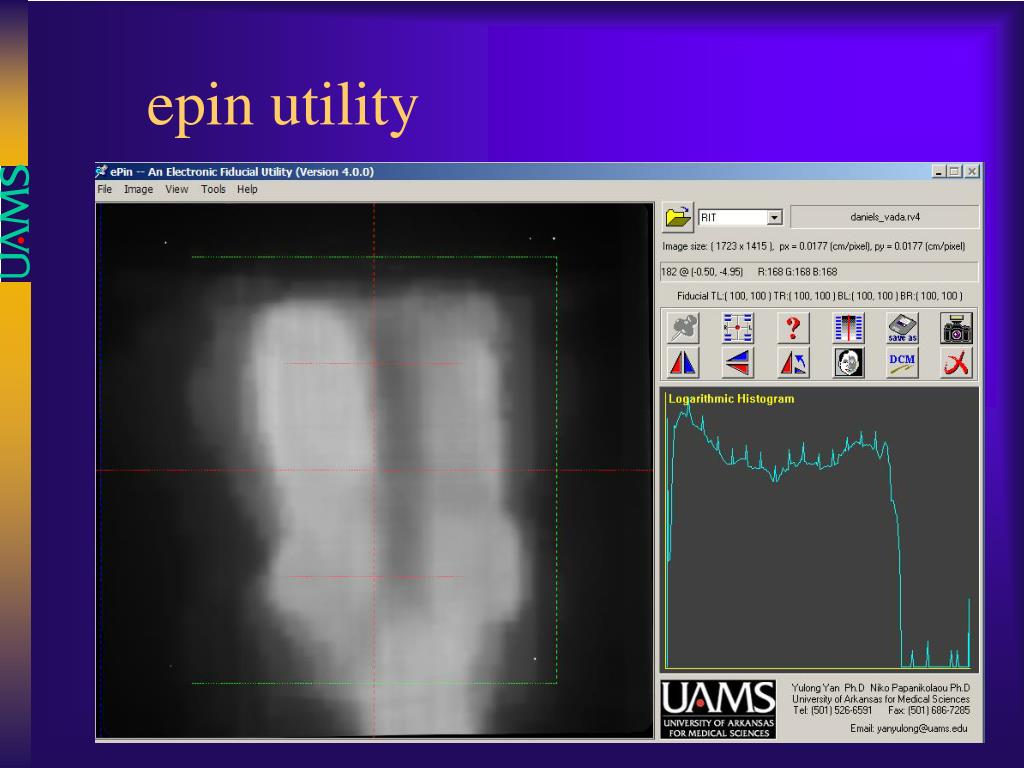Click the yanyulong@uams.edu email address

point(921,728)
